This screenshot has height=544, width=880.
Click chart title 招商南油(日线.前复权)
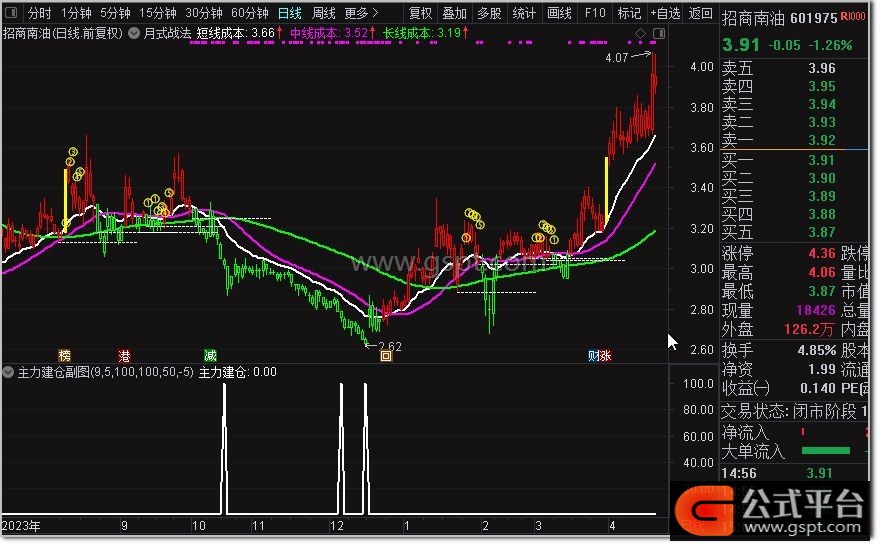tap(62, 33)
